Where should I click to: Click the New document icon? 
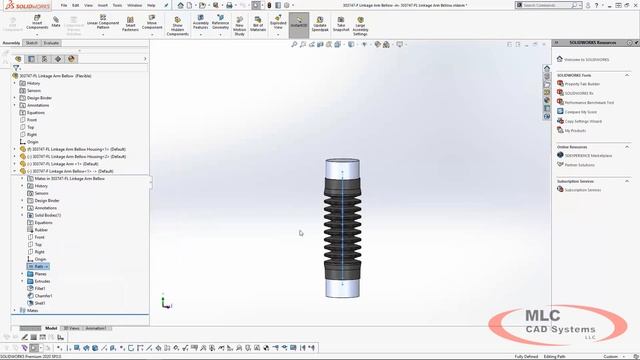(189, 5)
